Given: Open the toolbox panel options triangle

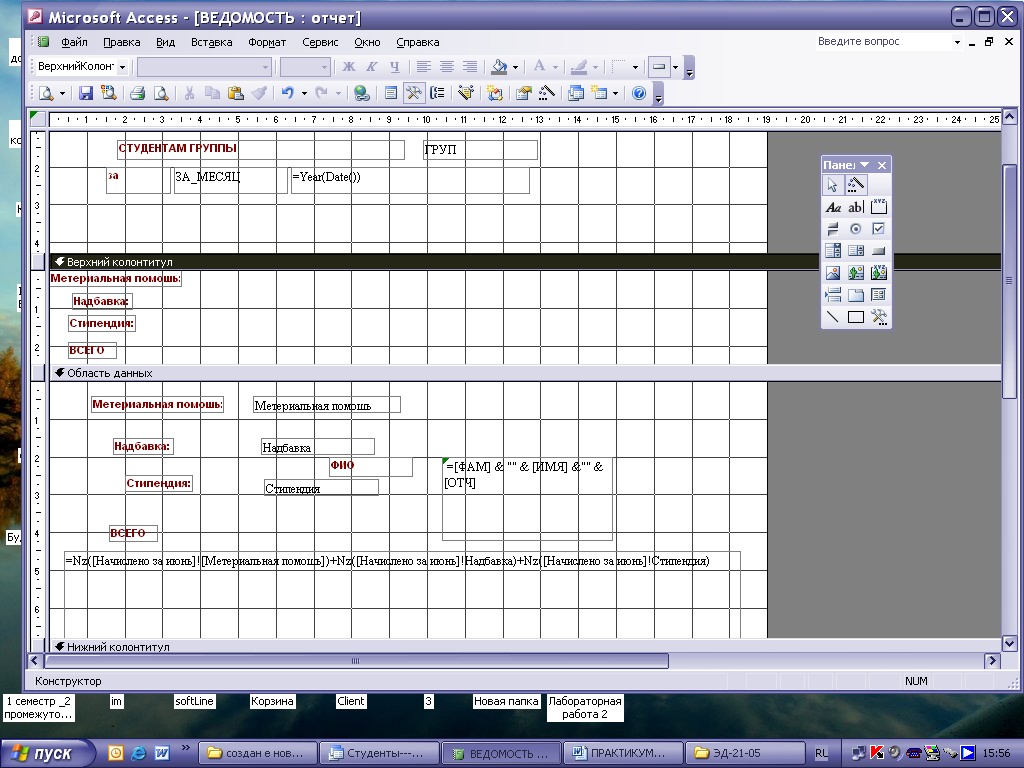Looking at the screenshot, I should (x=865, y=165).
